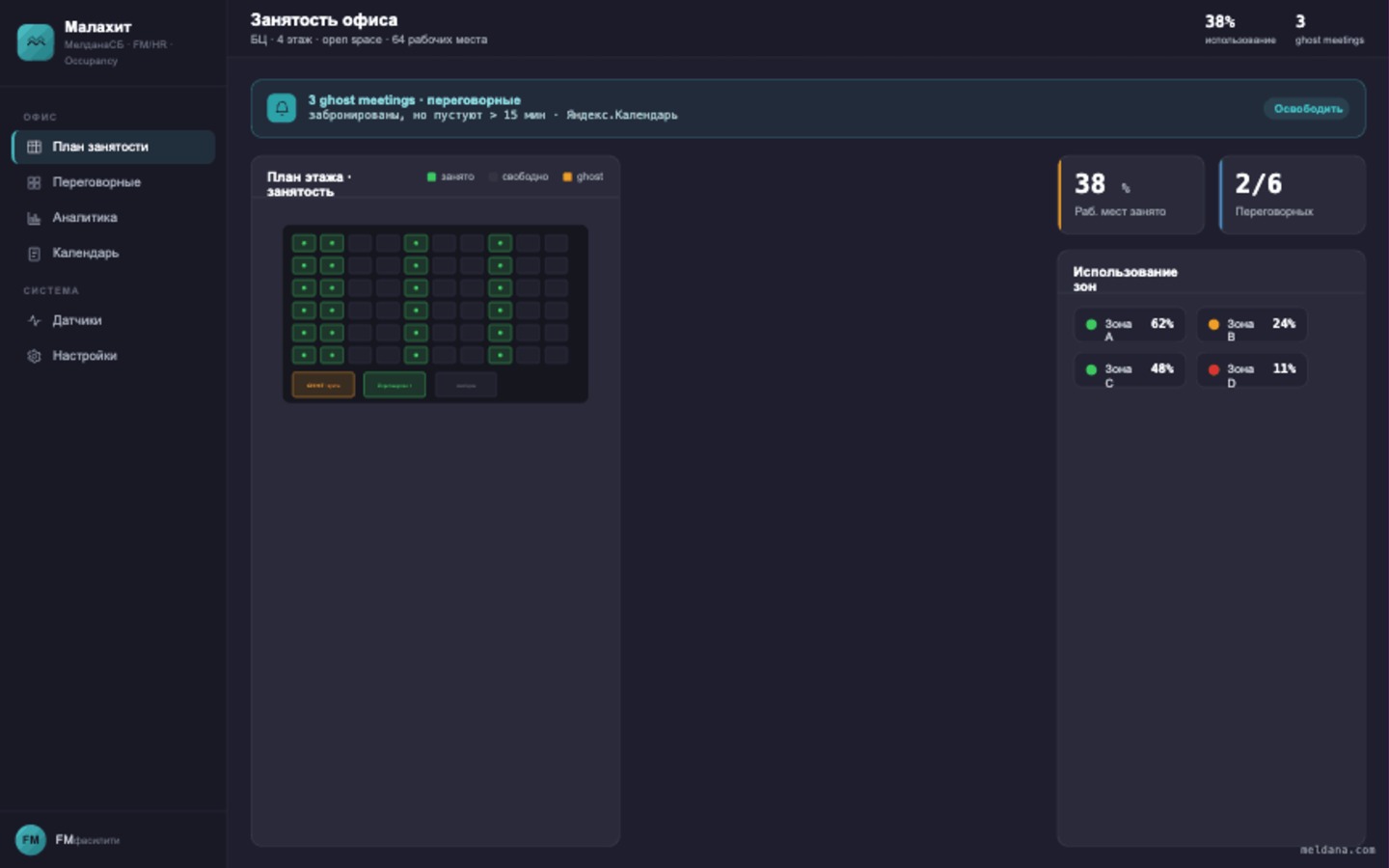Screen dimensions: 1389x868
Task: Open Зона D 11% usage chip
Action: coord(1252,370)
